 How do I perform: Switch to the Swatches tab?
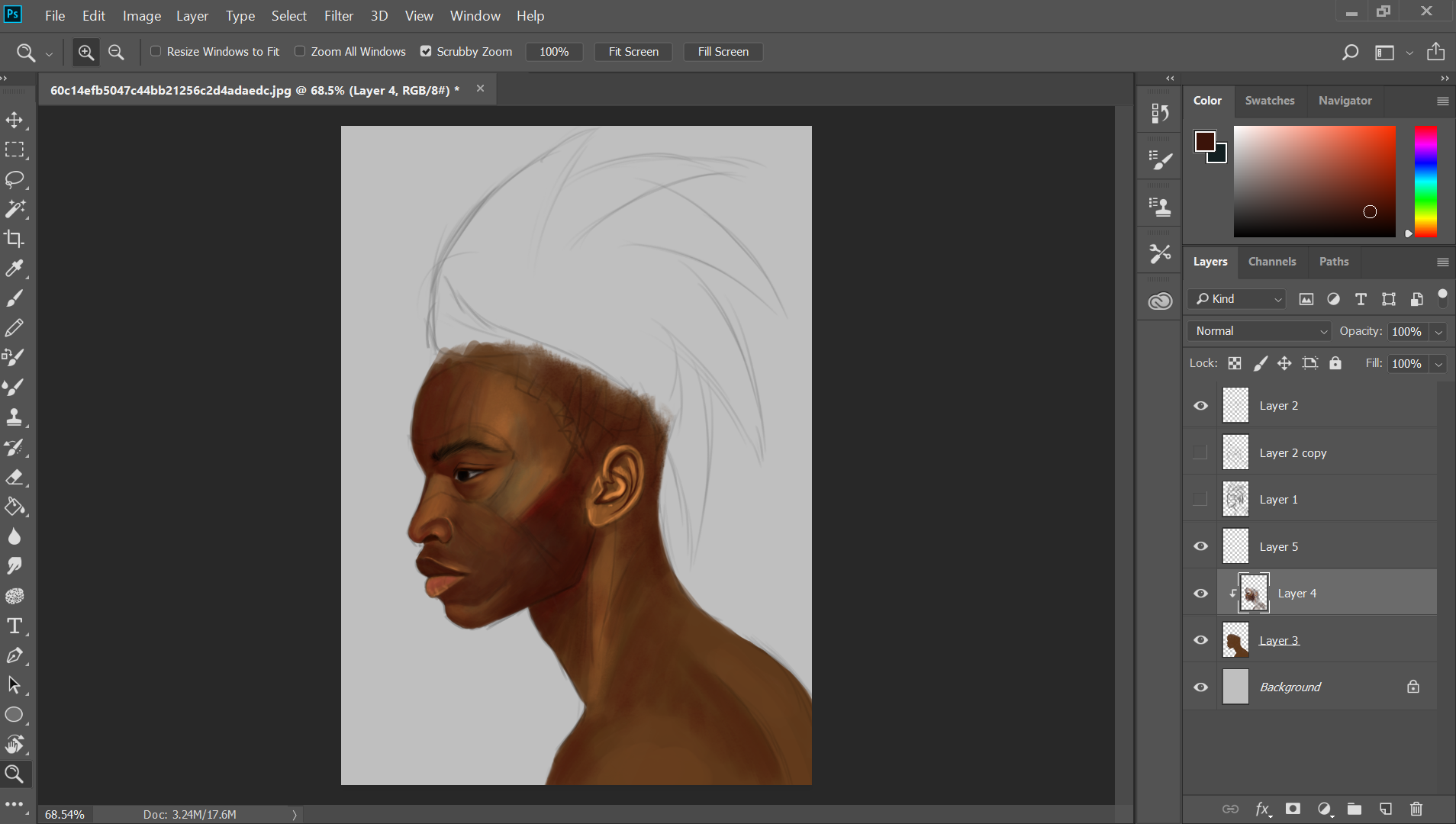[x=1269, y=101]
